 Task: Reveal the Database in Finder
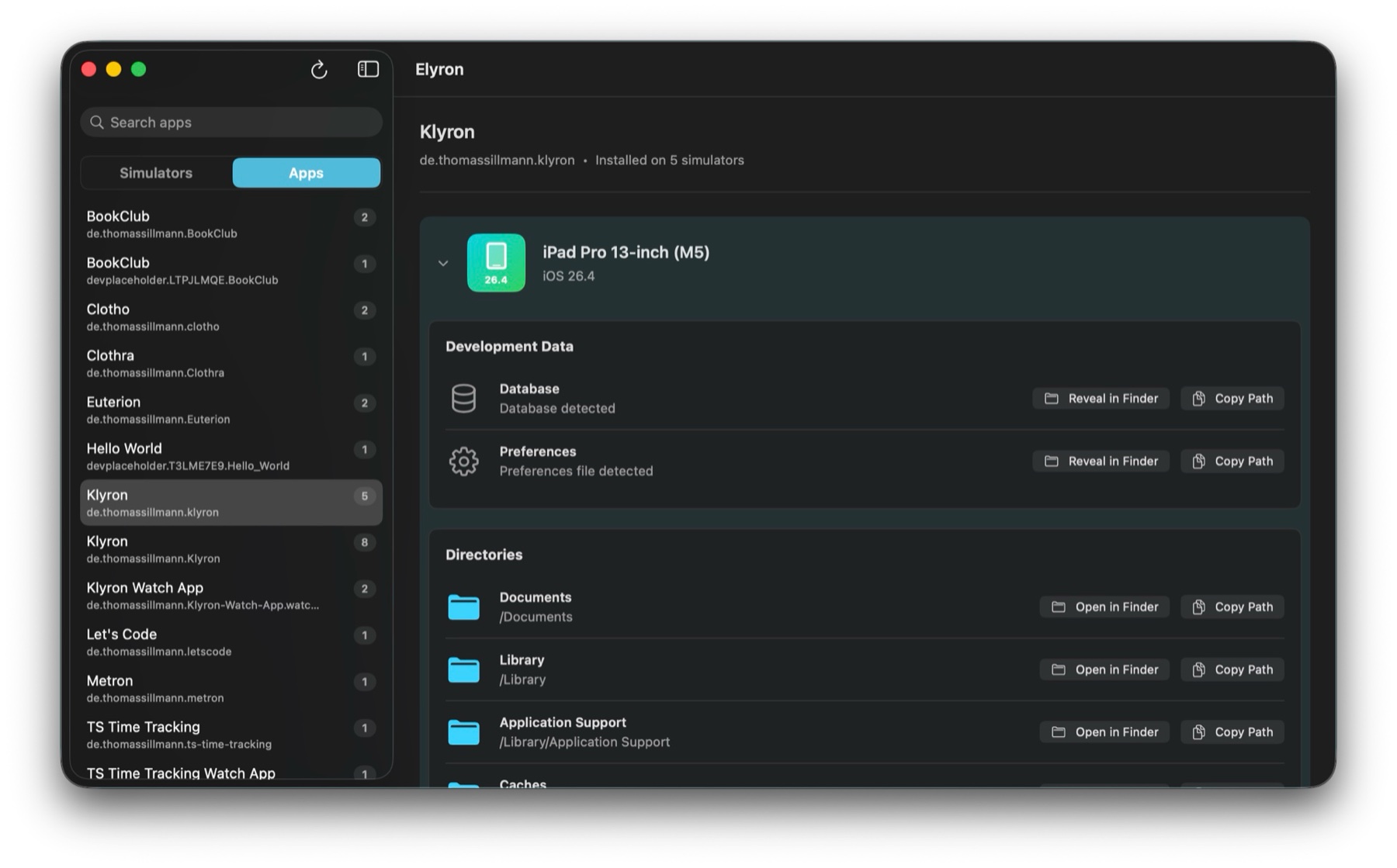tap(1101, 399)
